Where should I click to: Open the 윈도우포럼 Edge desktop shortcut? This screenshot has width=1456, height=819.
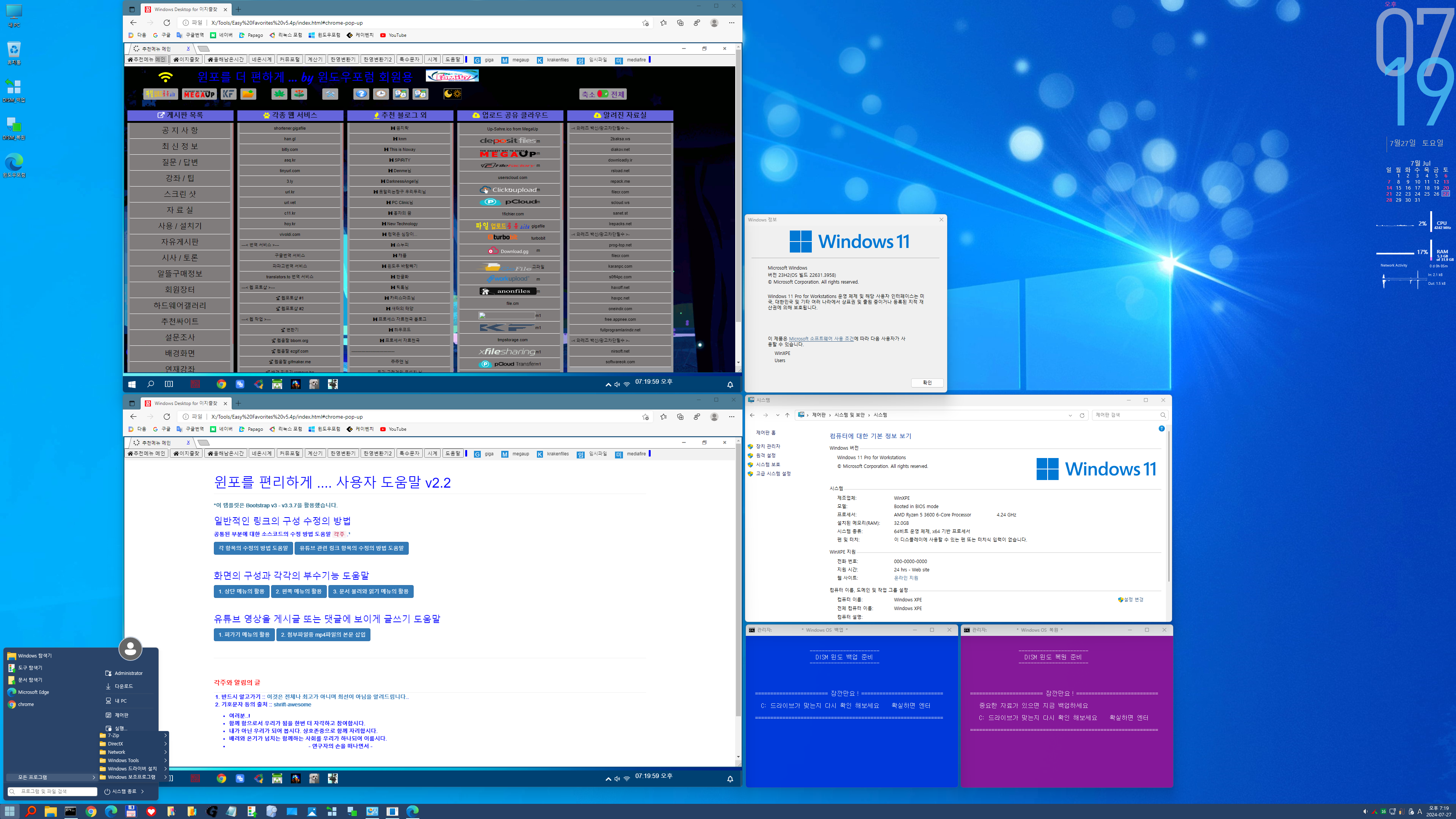[14, 166]
